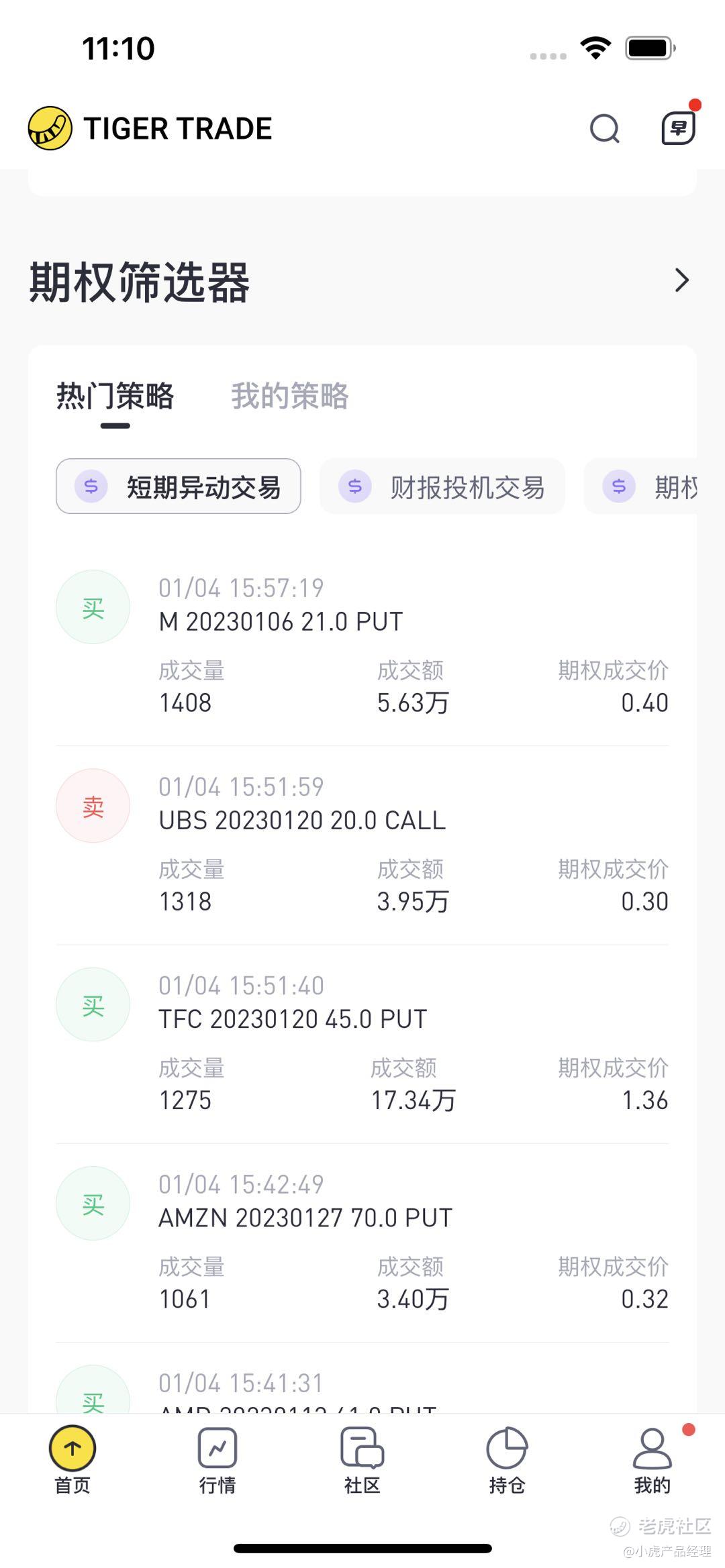Open the 社区 community tab icon

click(x=362, y=1449)
